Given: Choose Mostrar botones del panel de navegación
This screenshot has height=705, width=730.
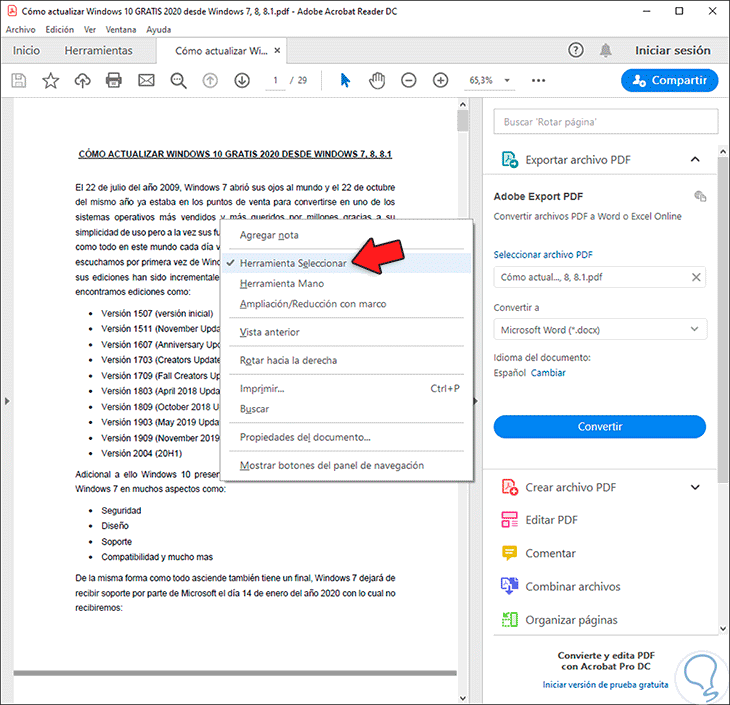Looking at the screenshot, I should 346,465.
